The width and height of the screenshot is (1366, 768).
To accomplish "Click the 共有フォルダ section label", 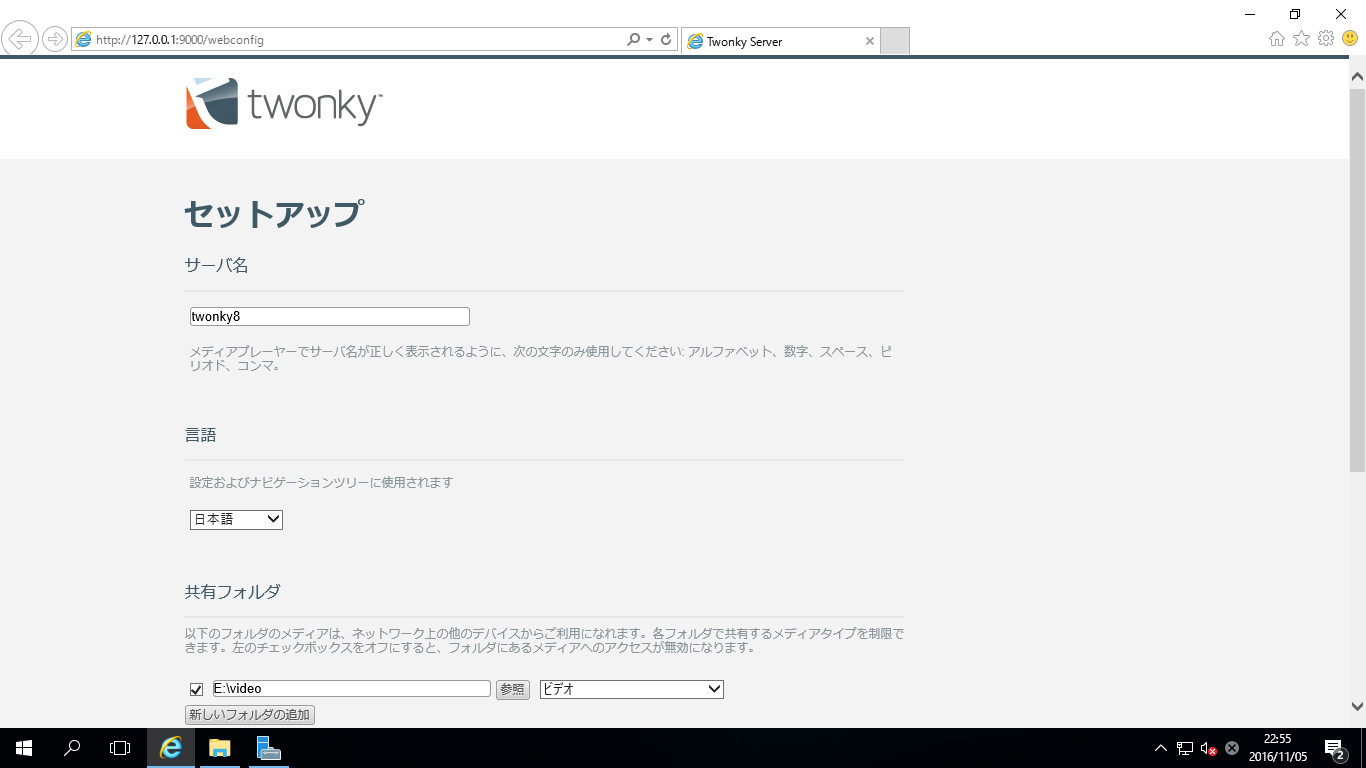I will 233,592.
